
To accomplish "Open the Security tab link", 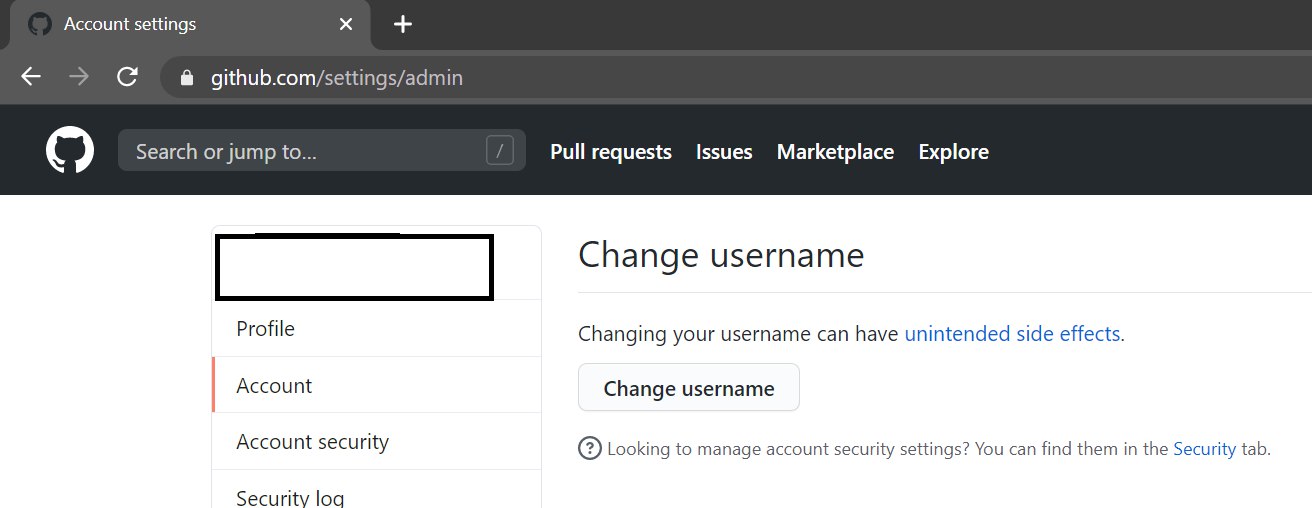I will (x=1204, y=449).
